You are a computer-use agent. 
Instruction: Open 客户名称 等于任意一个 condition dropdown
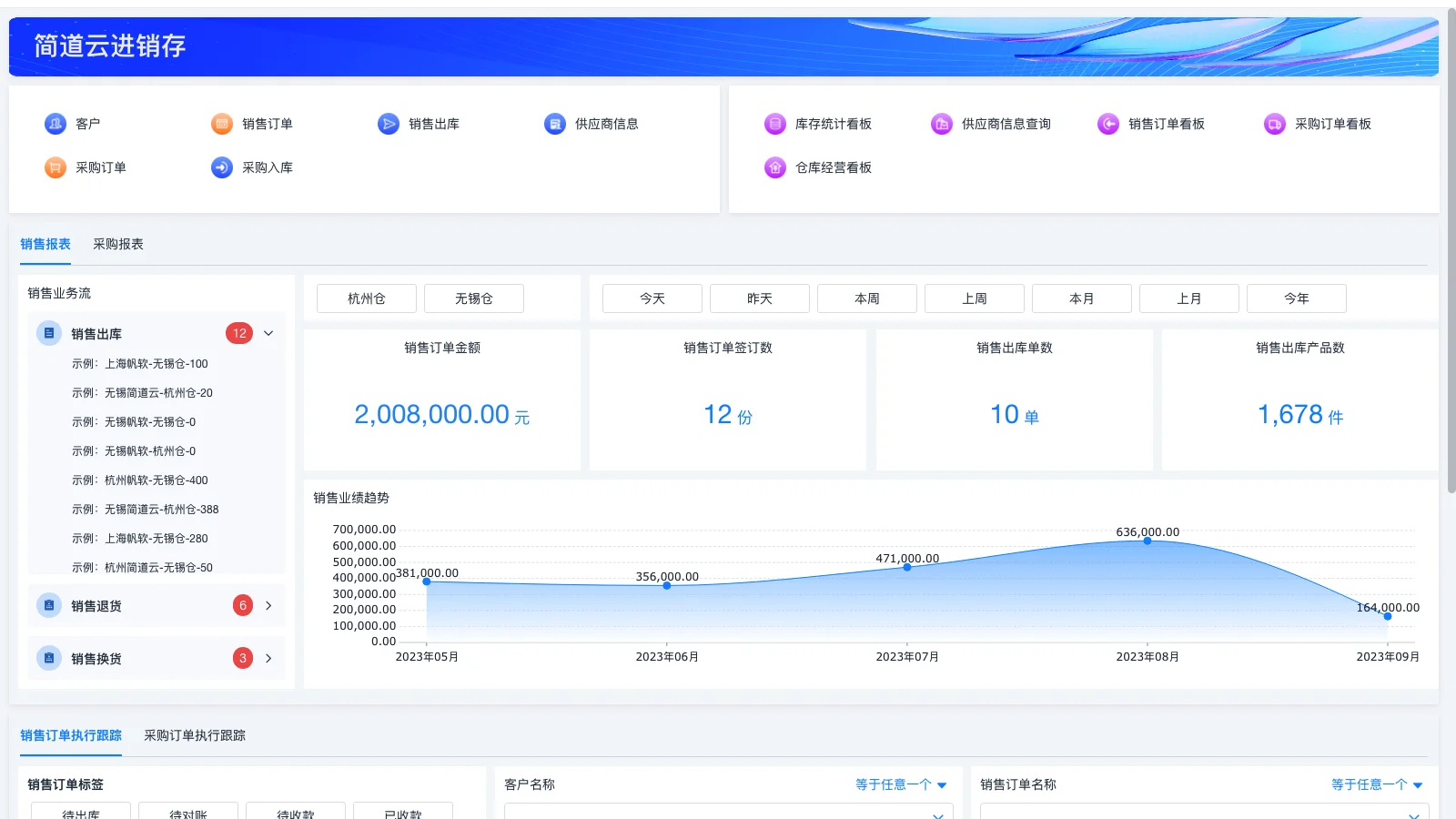(901, 784)
